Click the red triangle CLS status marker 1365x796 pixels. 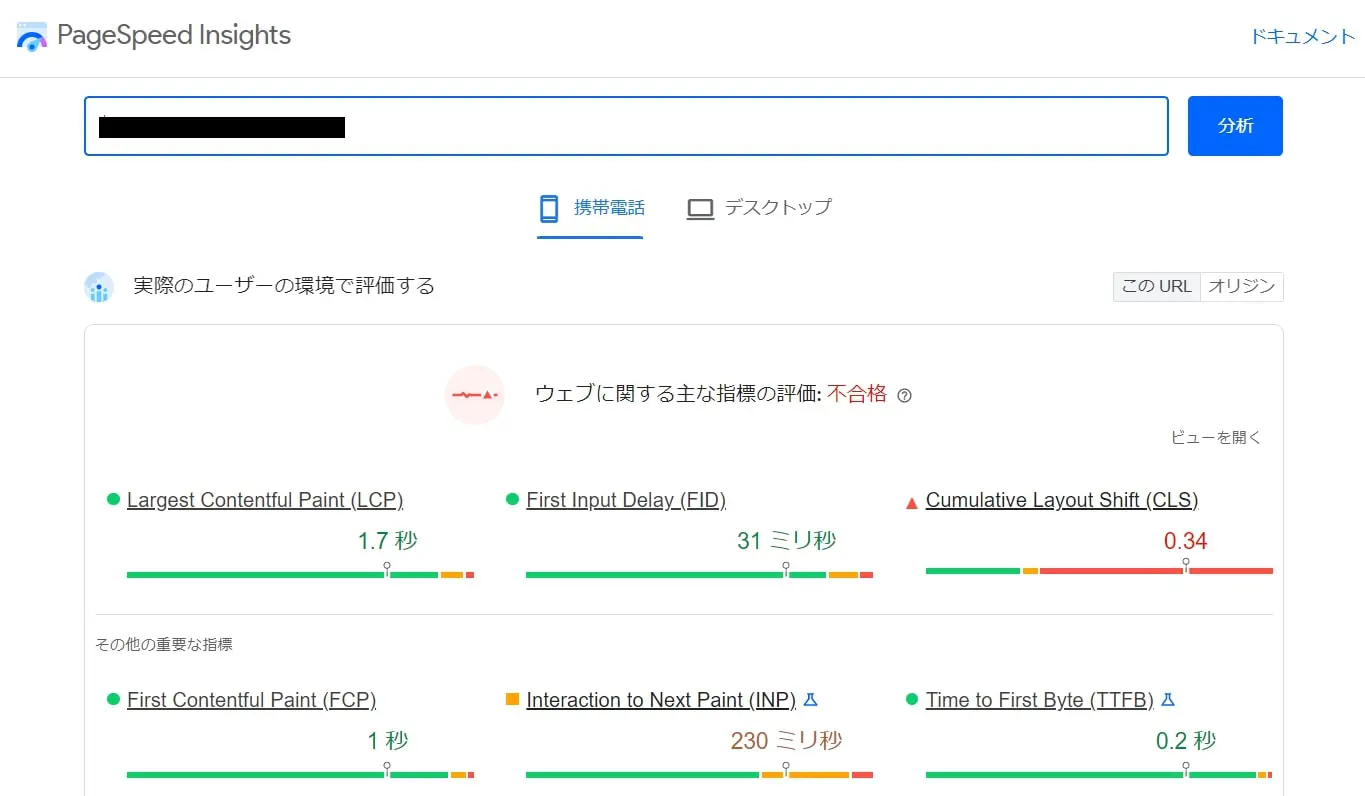911,502
